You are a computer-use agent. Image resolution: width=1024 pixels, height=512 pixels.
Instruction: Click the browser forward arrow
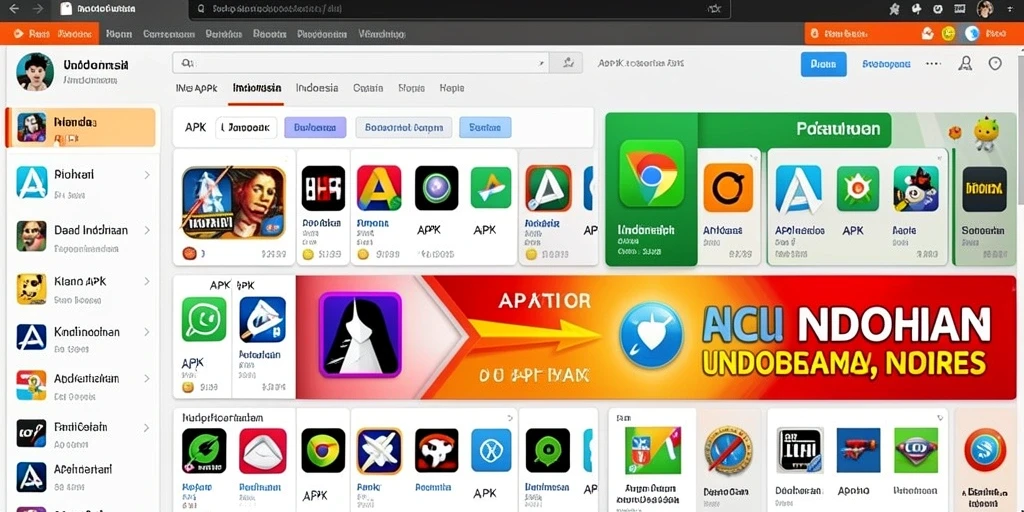pos(38,9)
